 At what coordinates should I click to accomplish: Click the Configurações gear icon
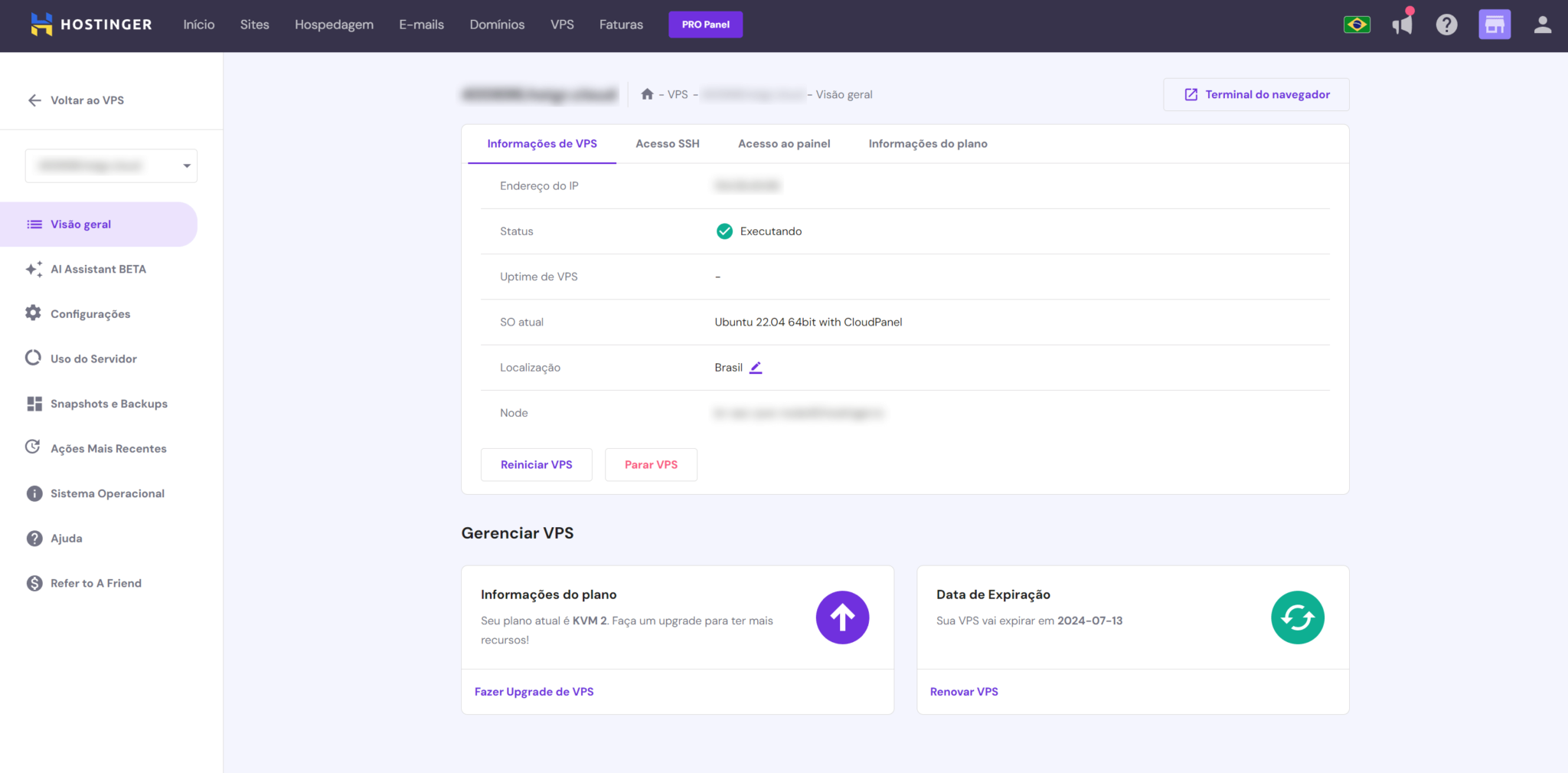click(x=33, y=313)
